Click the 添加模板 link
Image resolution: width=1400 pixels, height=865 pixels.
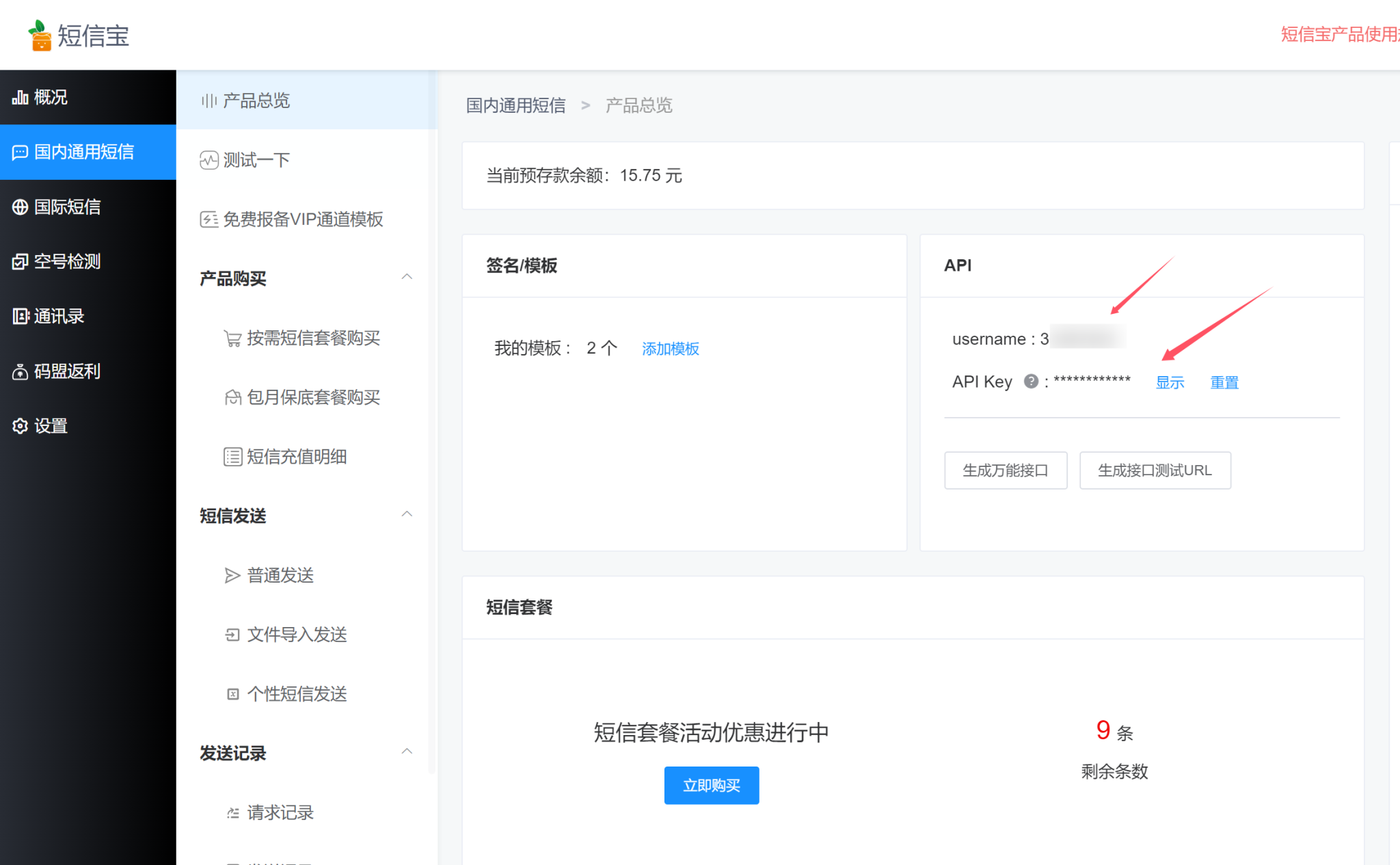point(670,349)
